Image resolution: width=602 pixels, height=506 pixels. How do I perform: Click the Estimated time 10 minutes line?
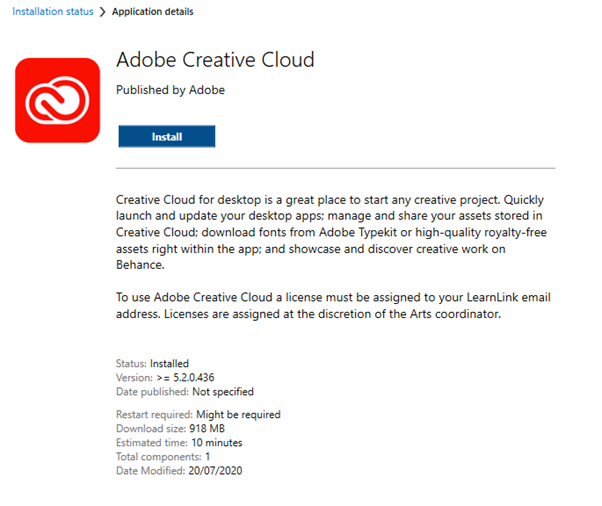tap(179, 443)
